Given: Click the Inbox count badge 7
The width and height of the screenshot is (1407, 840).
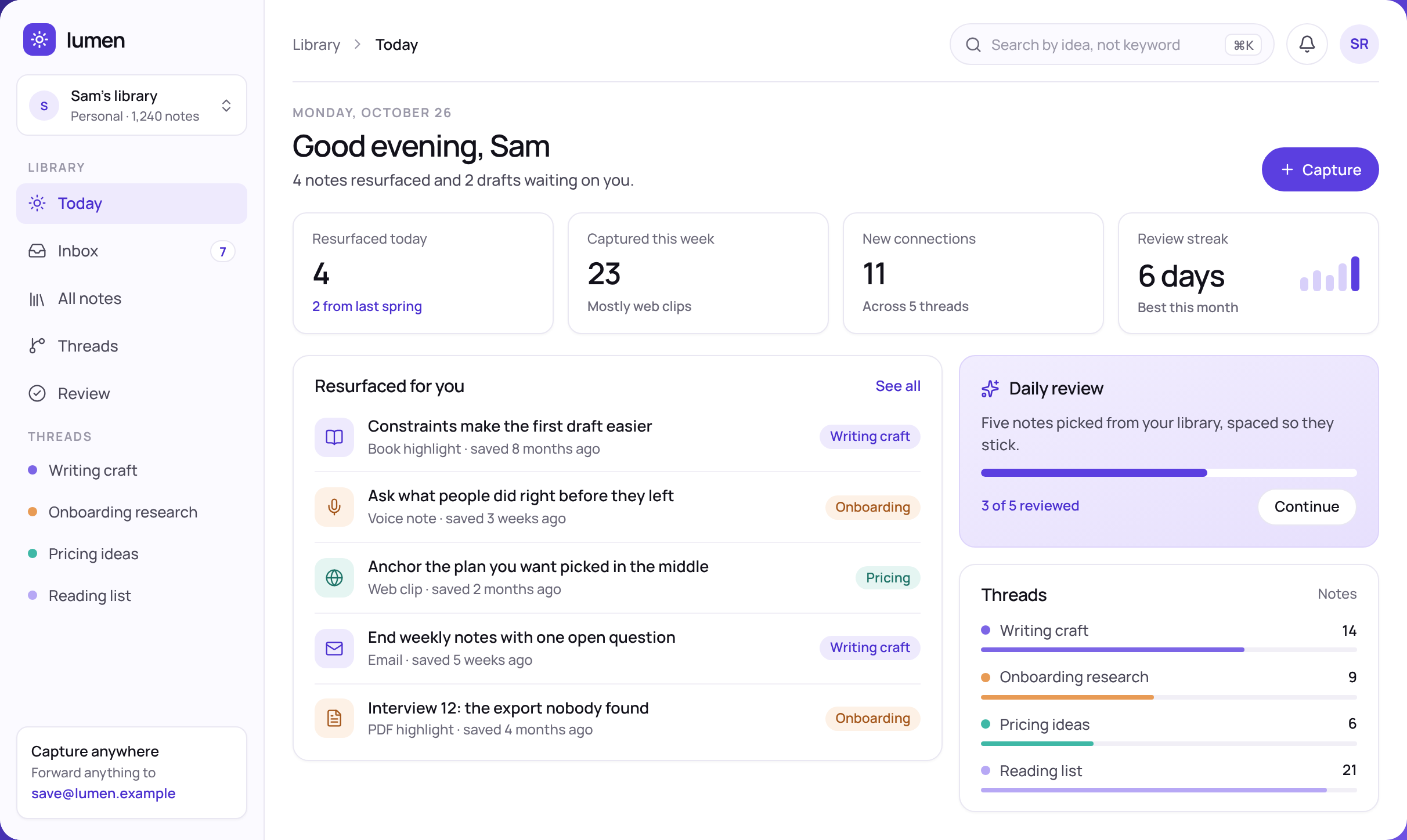Looking at the screenshot, I should coord(222,251).
